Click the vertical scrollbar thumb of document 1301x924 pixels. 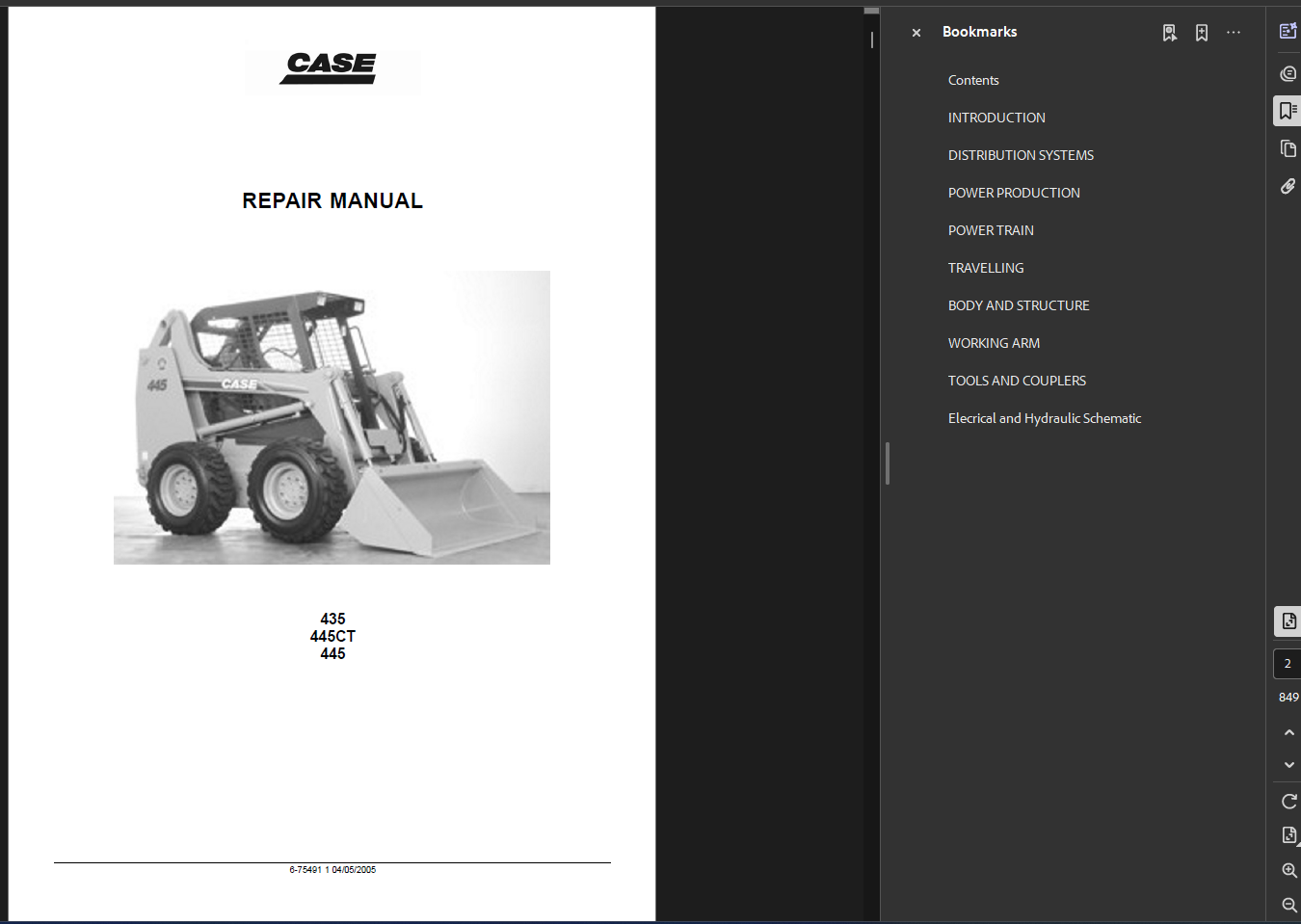(x=871, y=11)
